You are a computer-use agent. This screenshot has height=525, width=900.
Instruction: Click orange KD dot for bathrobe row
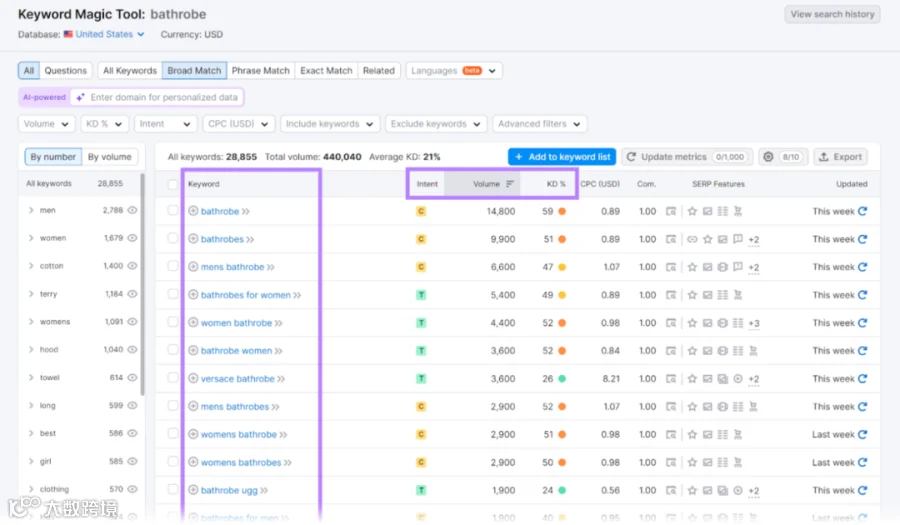(562, 211)
